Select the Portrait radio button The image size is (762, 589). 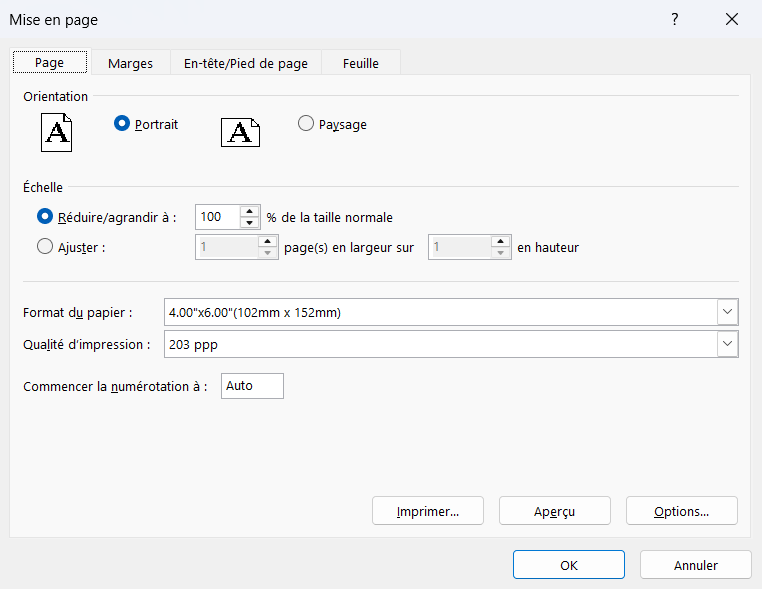click(121, 123)
